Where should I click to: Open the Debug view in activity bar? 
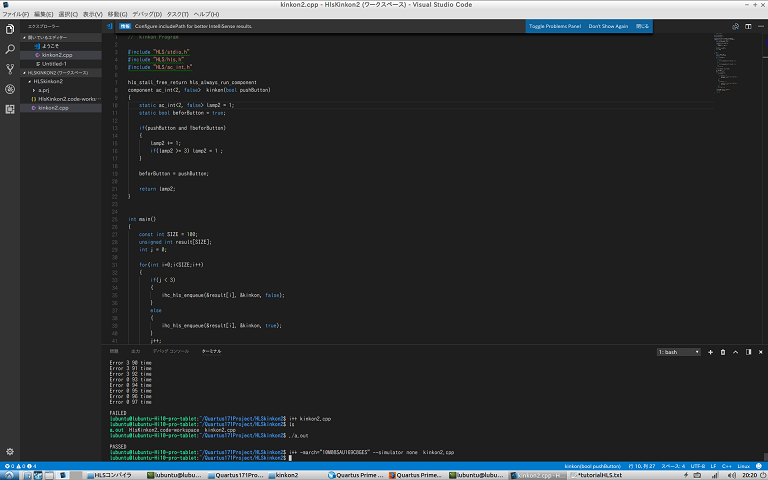pyautogui.click(x=10, y=89)
